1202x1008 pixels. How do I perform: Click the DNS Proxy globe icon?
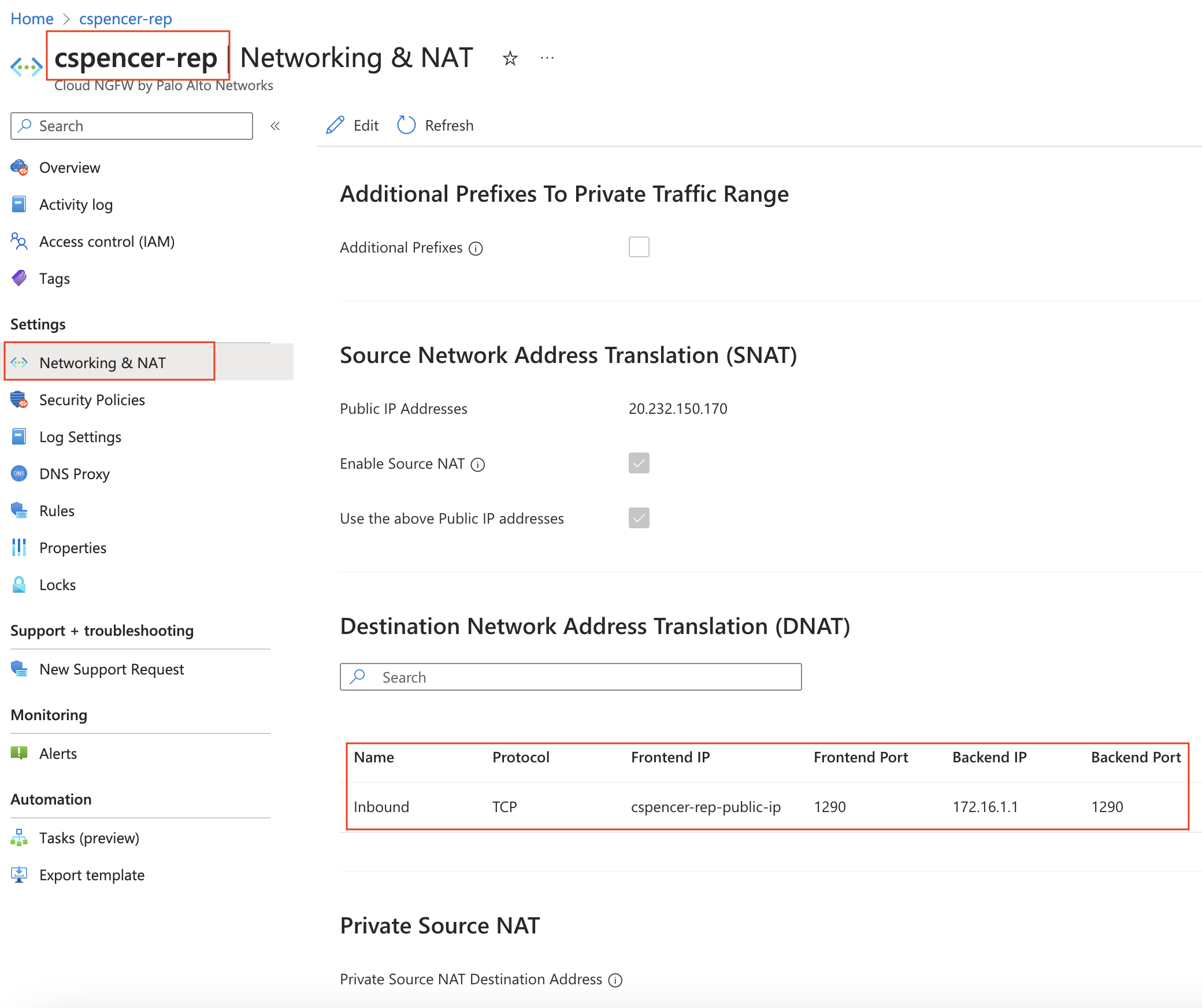[19, 474]
